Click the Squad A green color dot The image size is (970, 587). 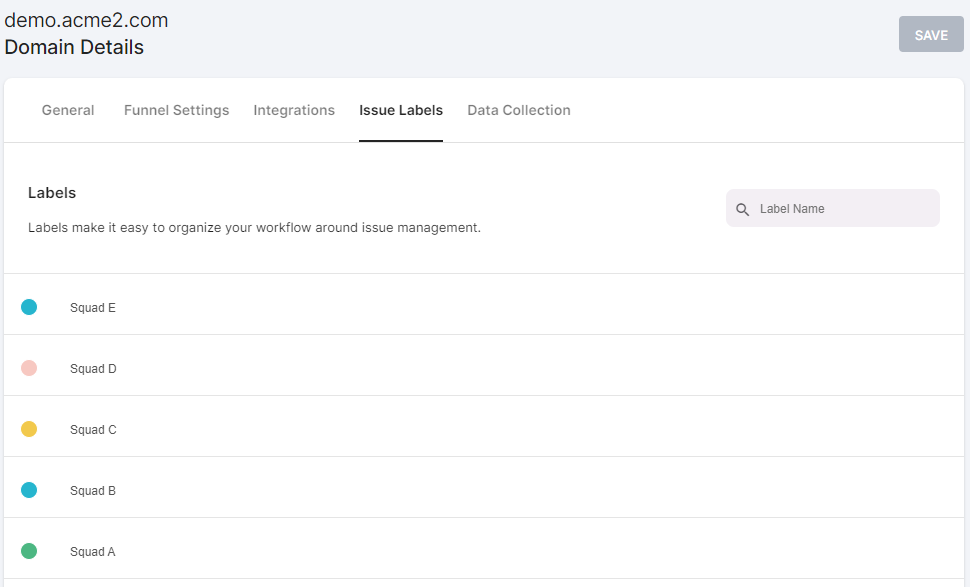[x=29, y=551]
